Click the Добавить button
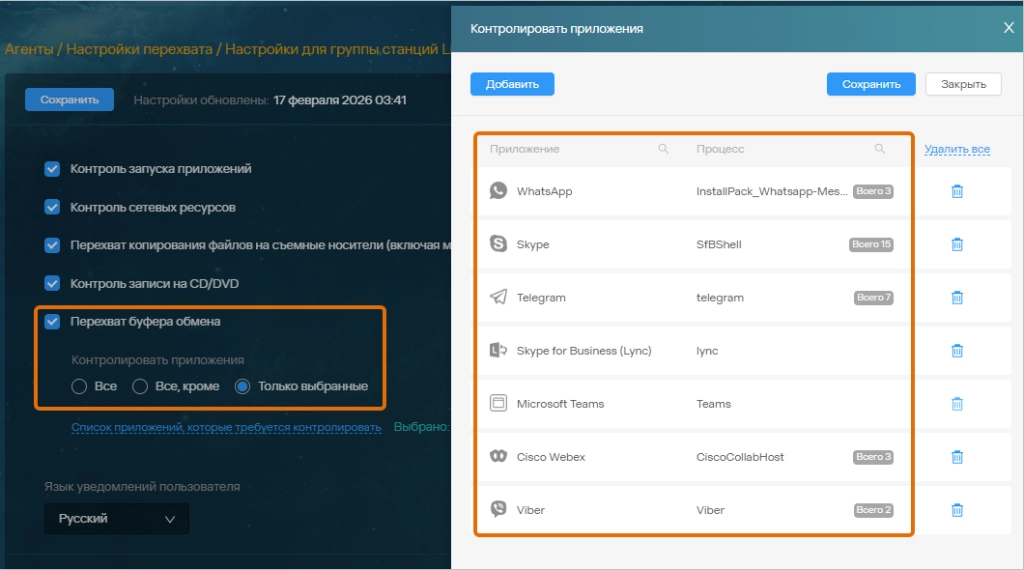The height and width of the screenshot is (570, 1024). pos(512,84)
